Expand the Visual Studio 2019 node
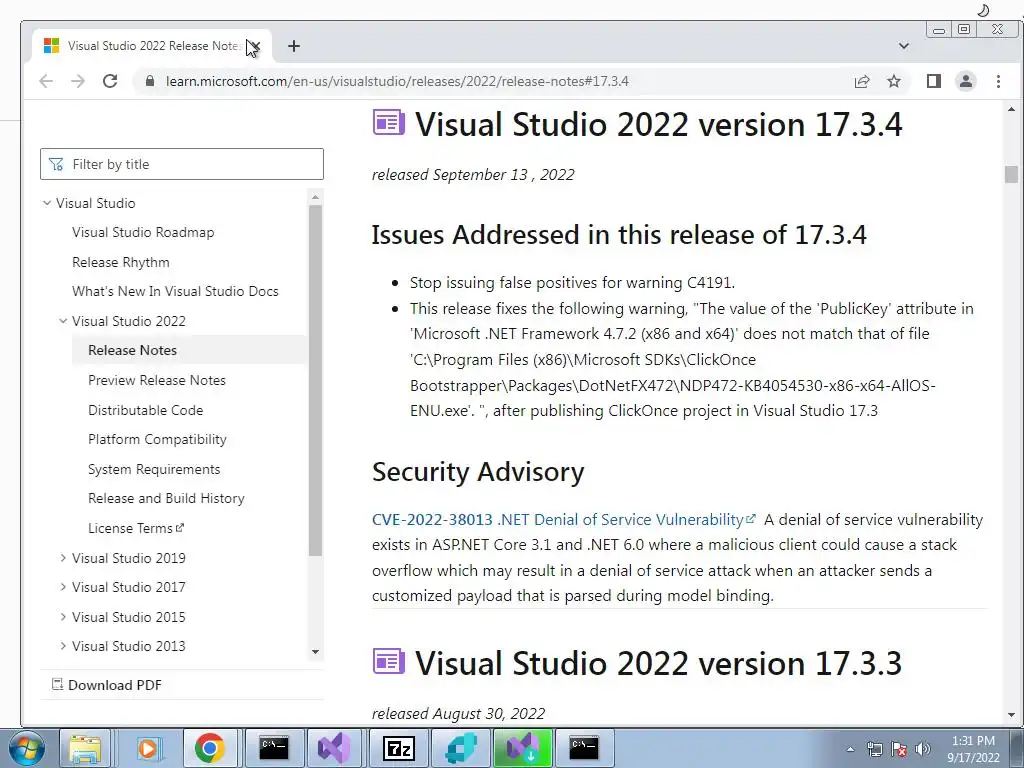 tap(63, 558)
